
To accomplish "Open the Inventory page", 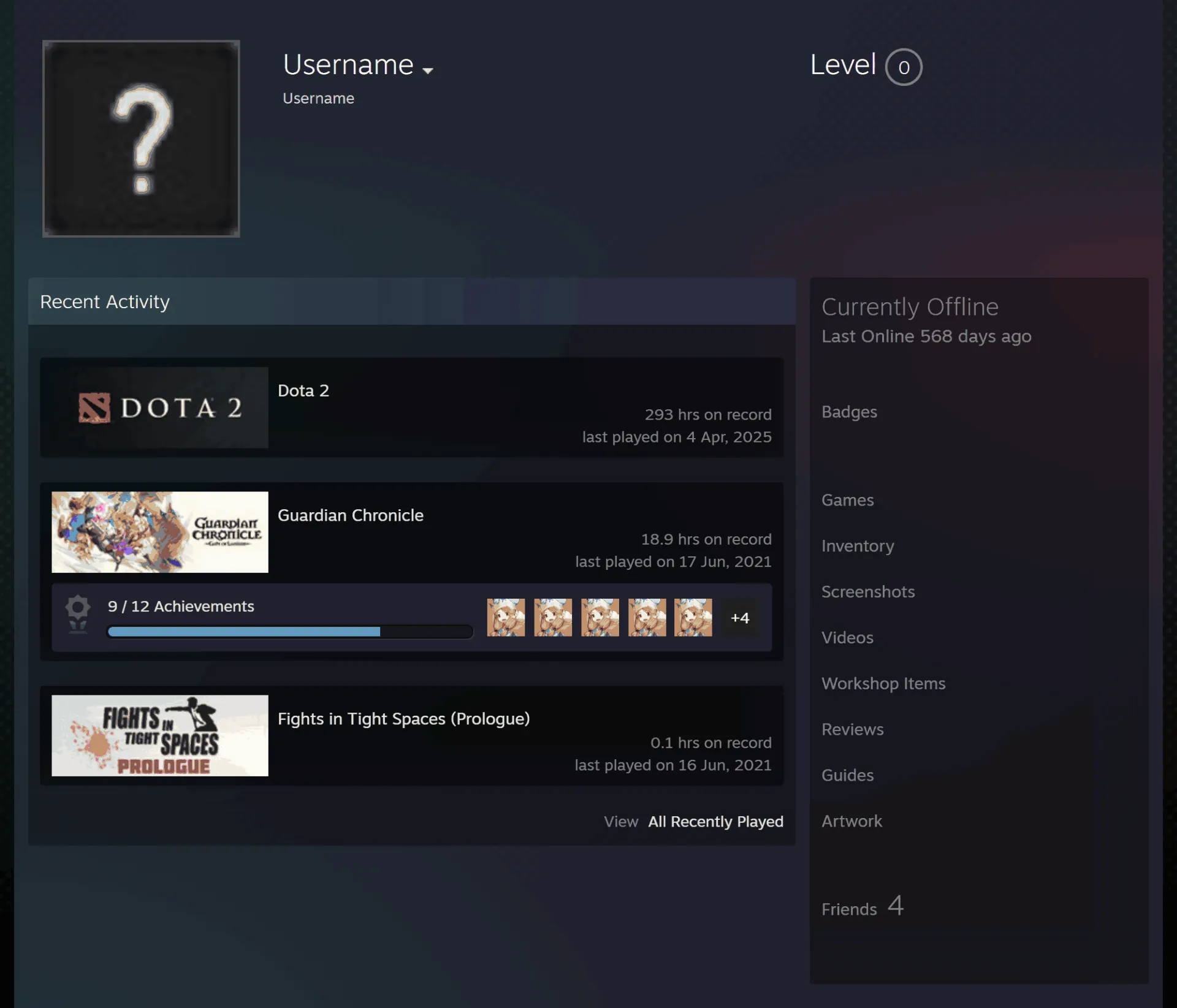I will point(858,546).
